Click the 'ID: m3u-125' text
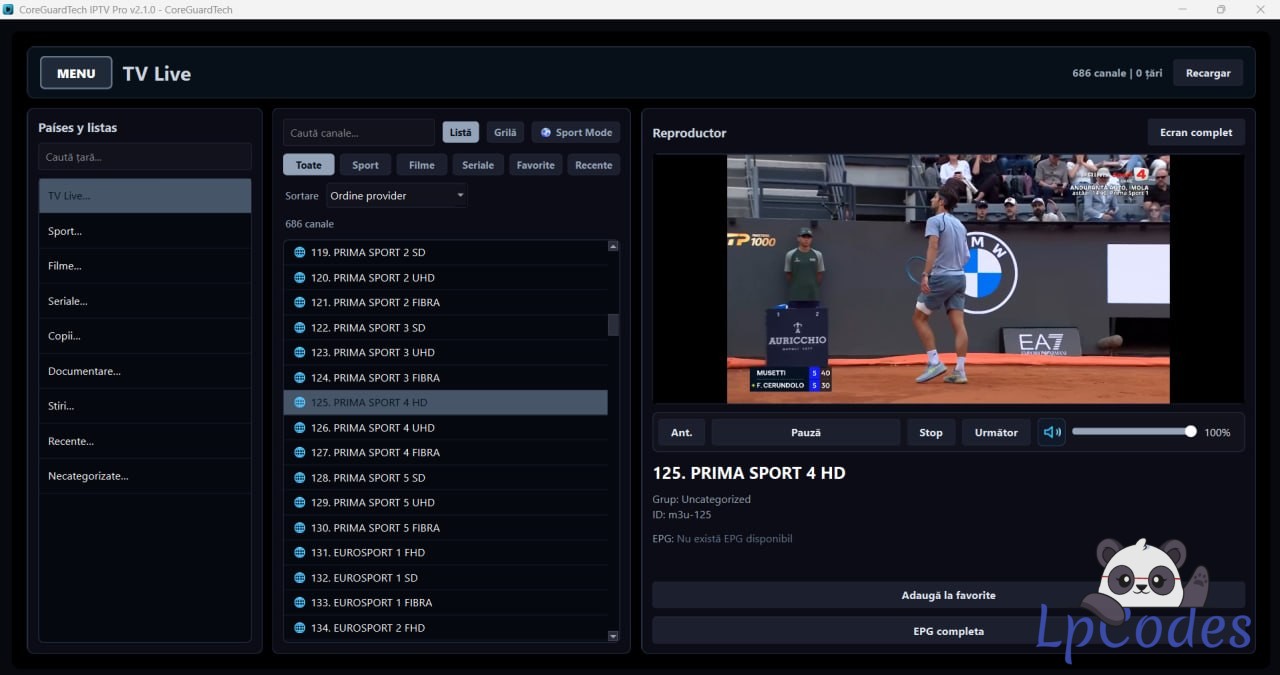 pos(683,514)
